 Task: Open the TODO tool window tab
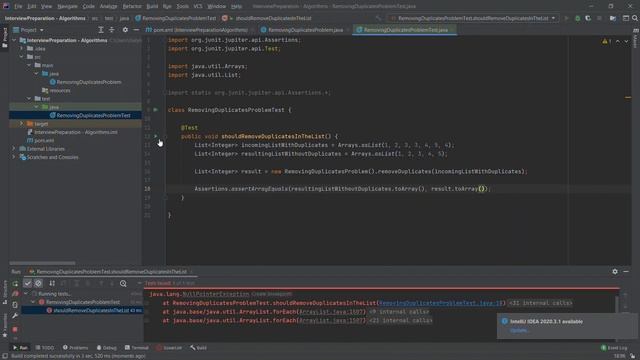(44, 348)
